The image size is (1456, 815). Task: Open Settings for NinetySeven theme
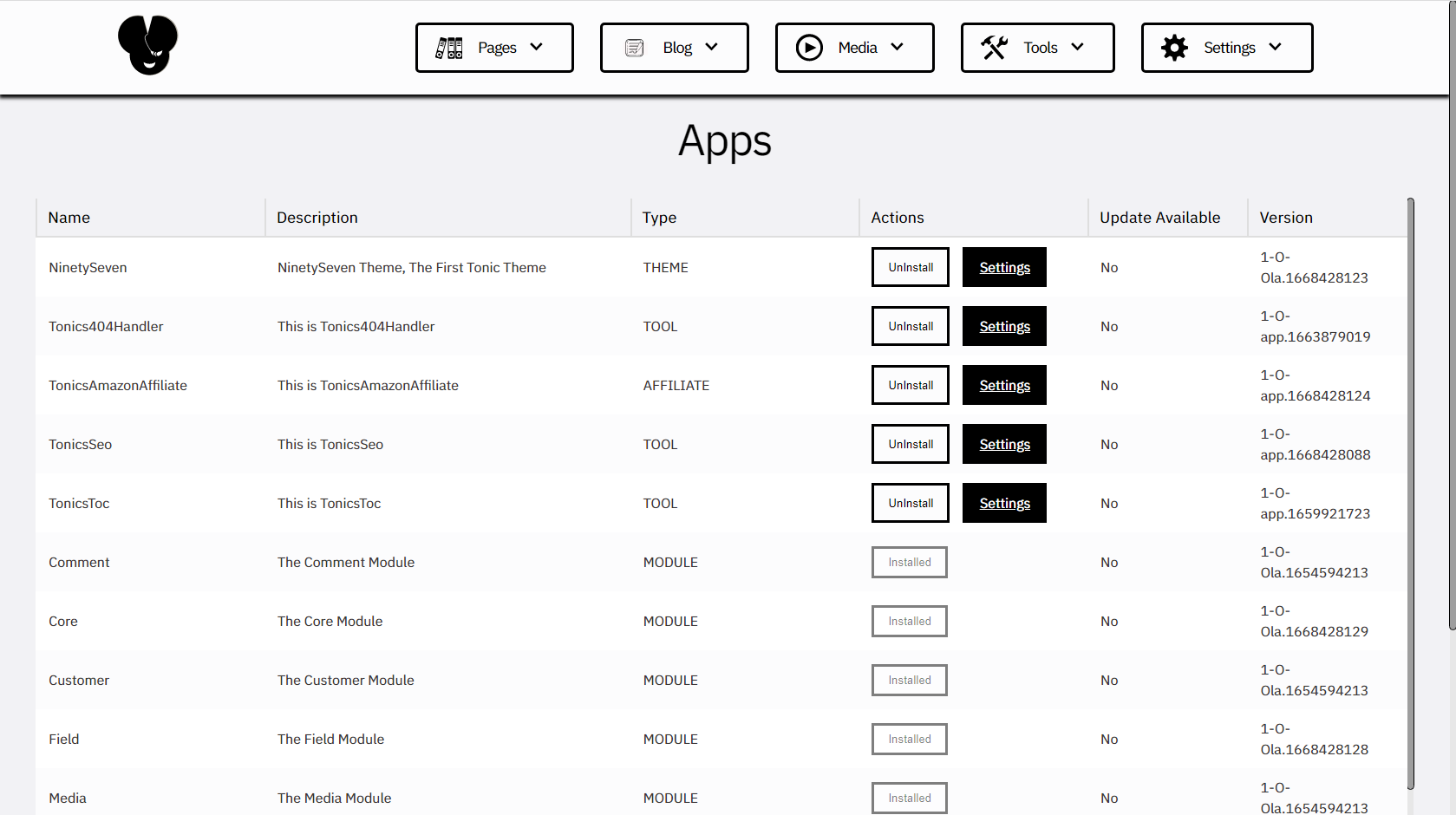[x=1004, y=267]
